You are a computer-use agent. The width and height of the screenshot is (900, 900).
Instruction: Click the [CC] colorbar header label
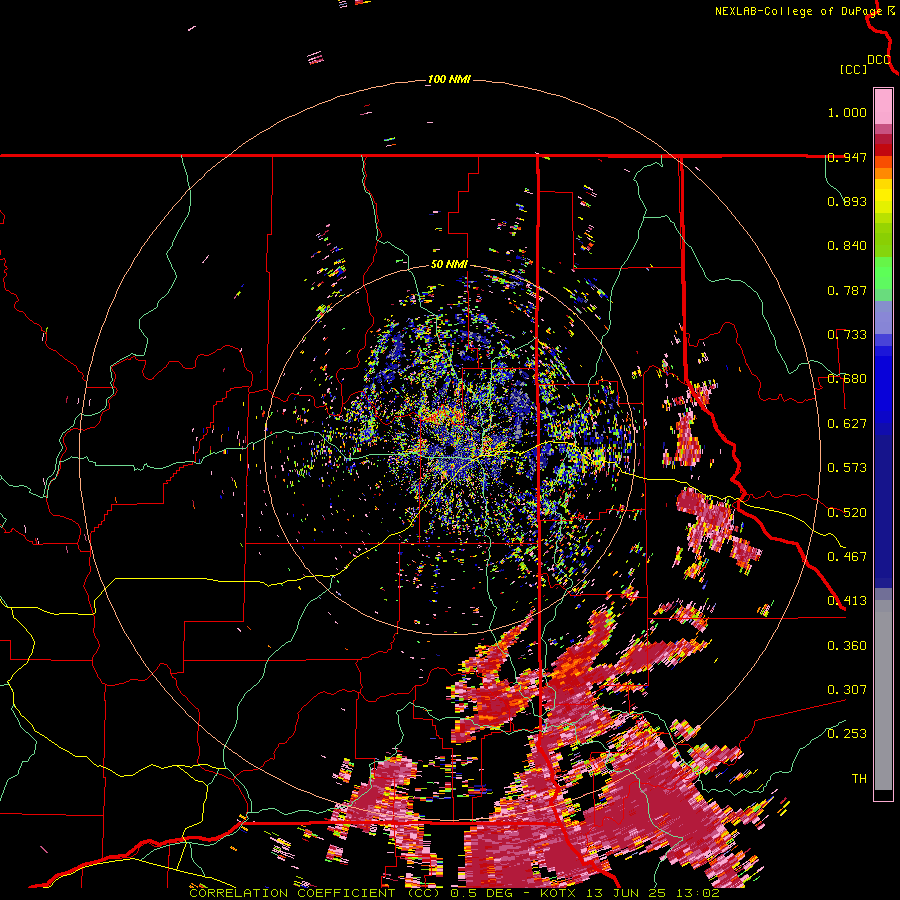[854, 69]
